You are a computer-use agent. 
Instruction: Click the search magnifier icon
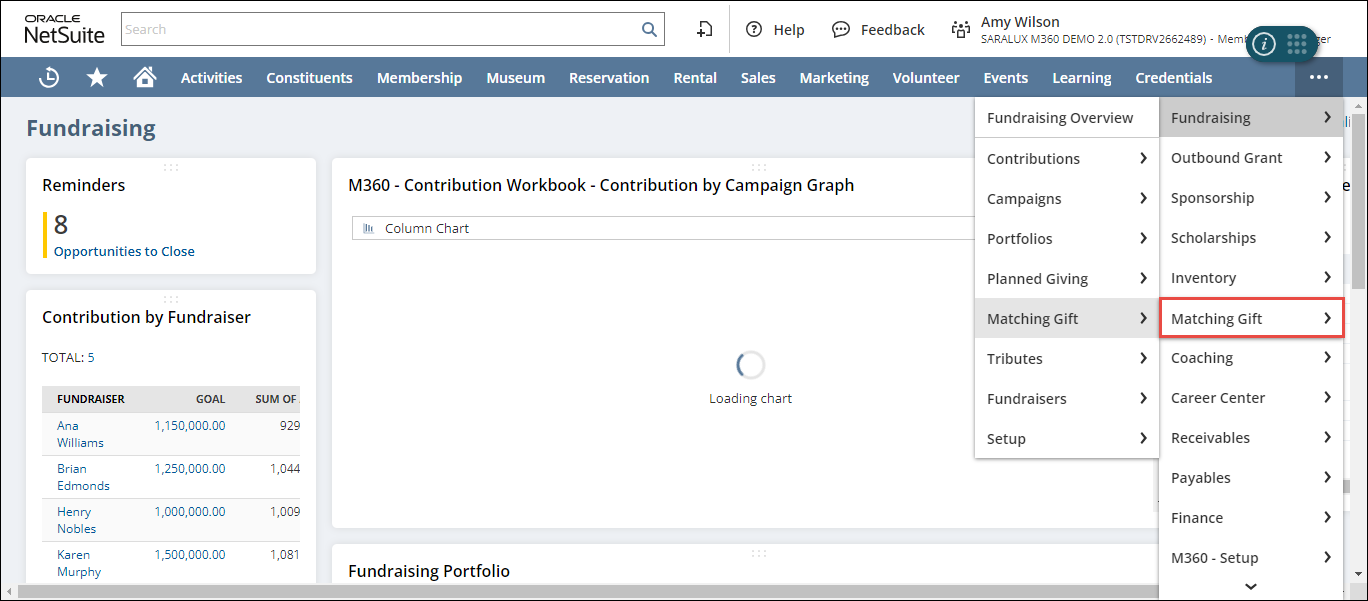[x=649, y=30]
